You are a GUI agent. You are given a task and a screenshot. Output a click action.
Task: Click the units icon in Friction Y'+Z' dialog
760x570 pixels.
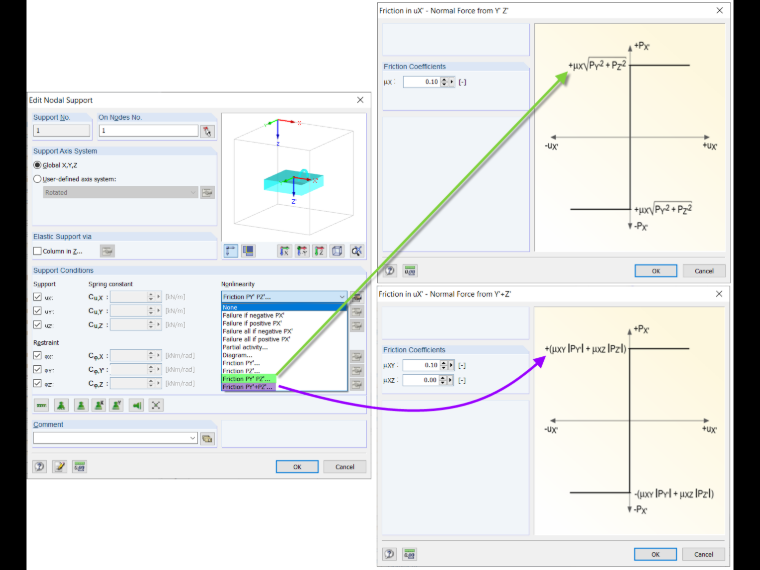pyautogui.click(x=410, y=554)
